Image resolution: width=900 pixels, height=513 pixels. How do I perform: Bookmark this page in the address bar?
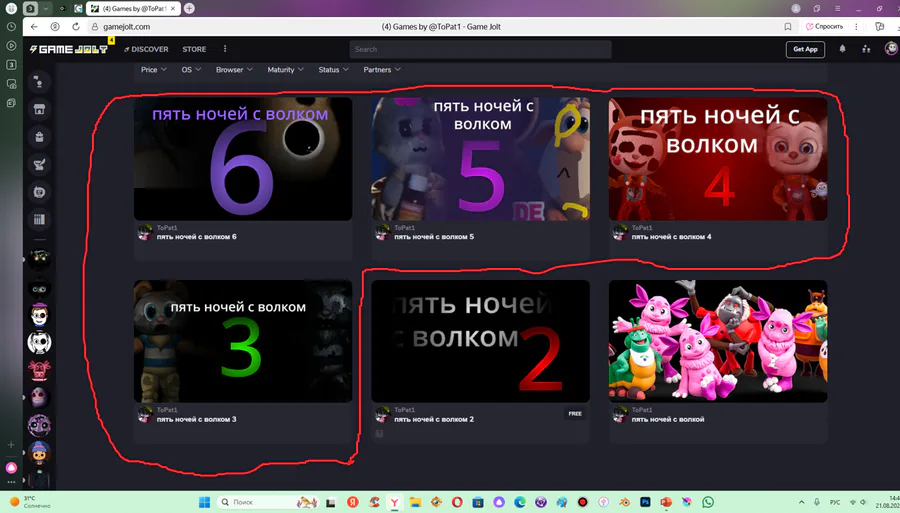point(788,26)
